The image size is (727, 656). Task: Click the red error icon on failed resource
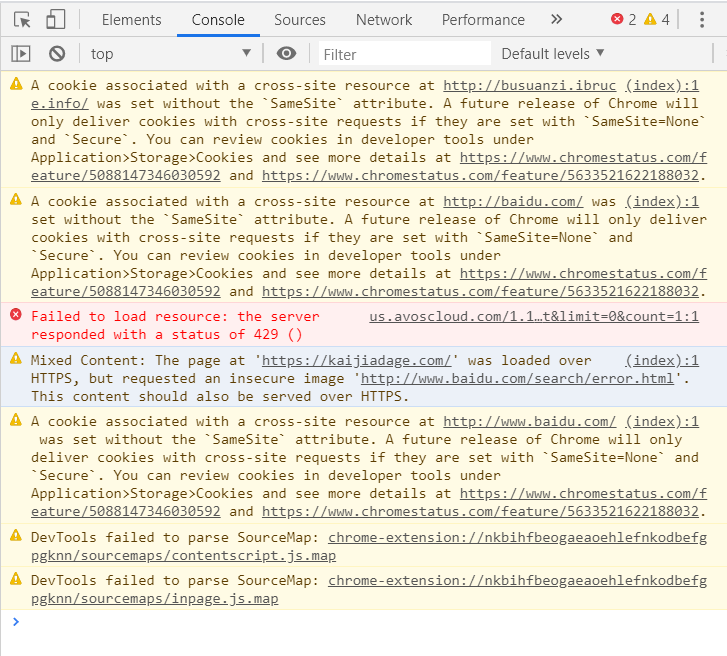(15, 316)
